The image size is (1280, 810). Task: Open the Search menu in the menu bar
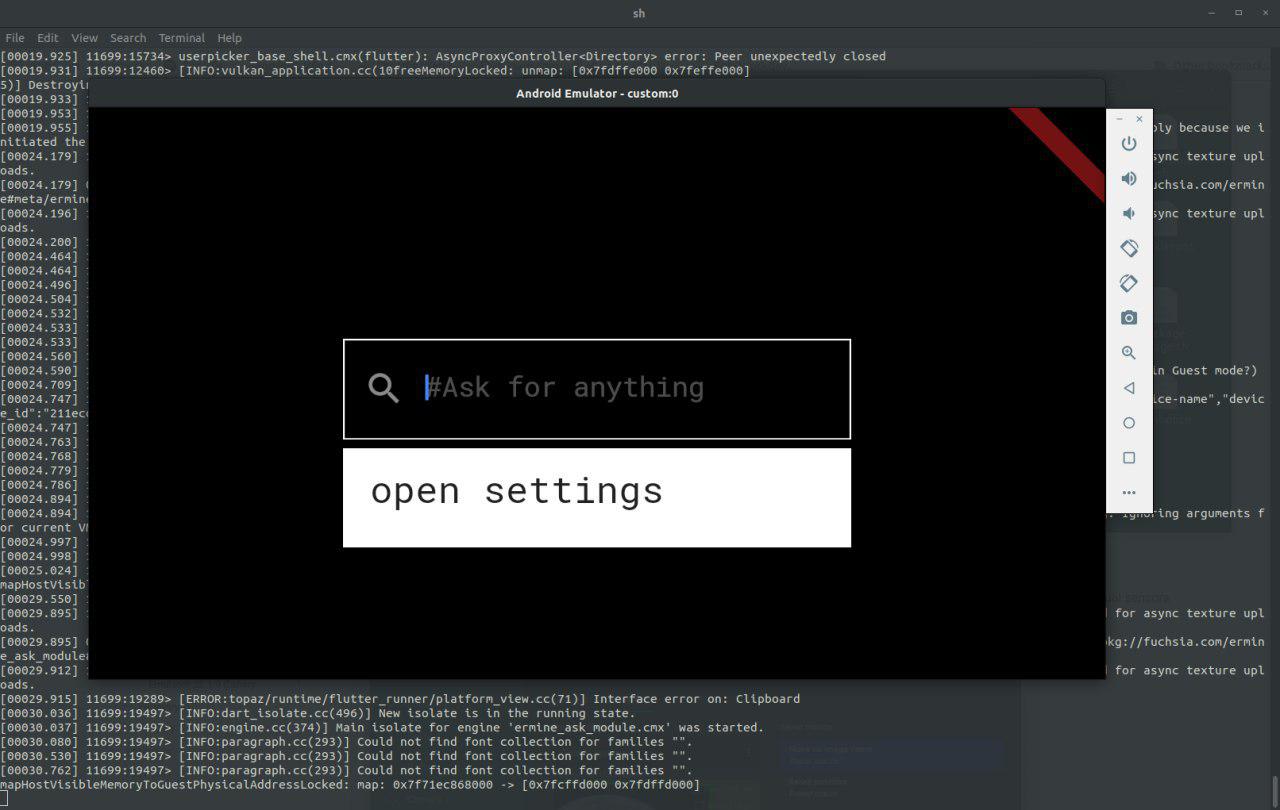pyautogui.click(x=128, y=38)
